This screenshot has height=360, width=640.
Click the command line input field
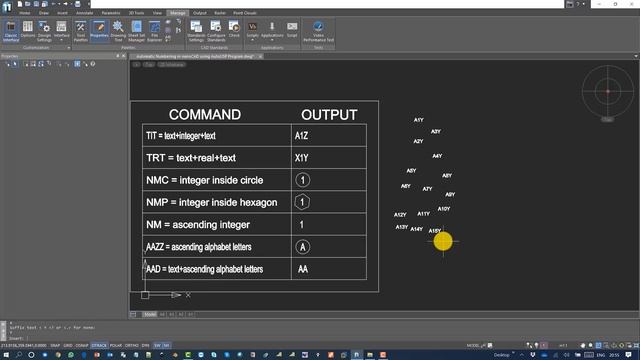[322, 338]
